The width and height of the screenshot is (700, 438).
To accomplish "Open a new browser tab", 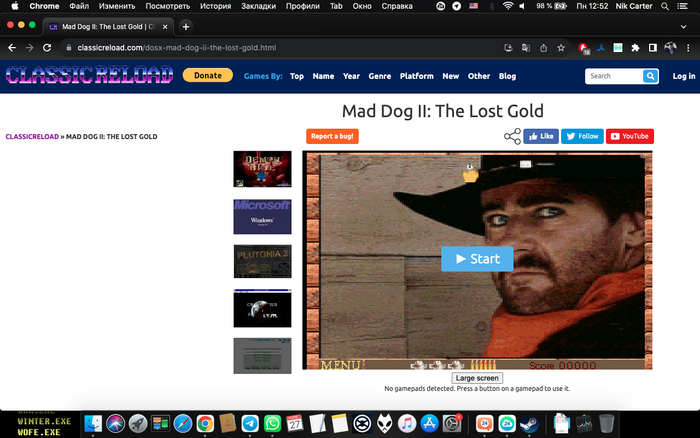I will 186,27.
